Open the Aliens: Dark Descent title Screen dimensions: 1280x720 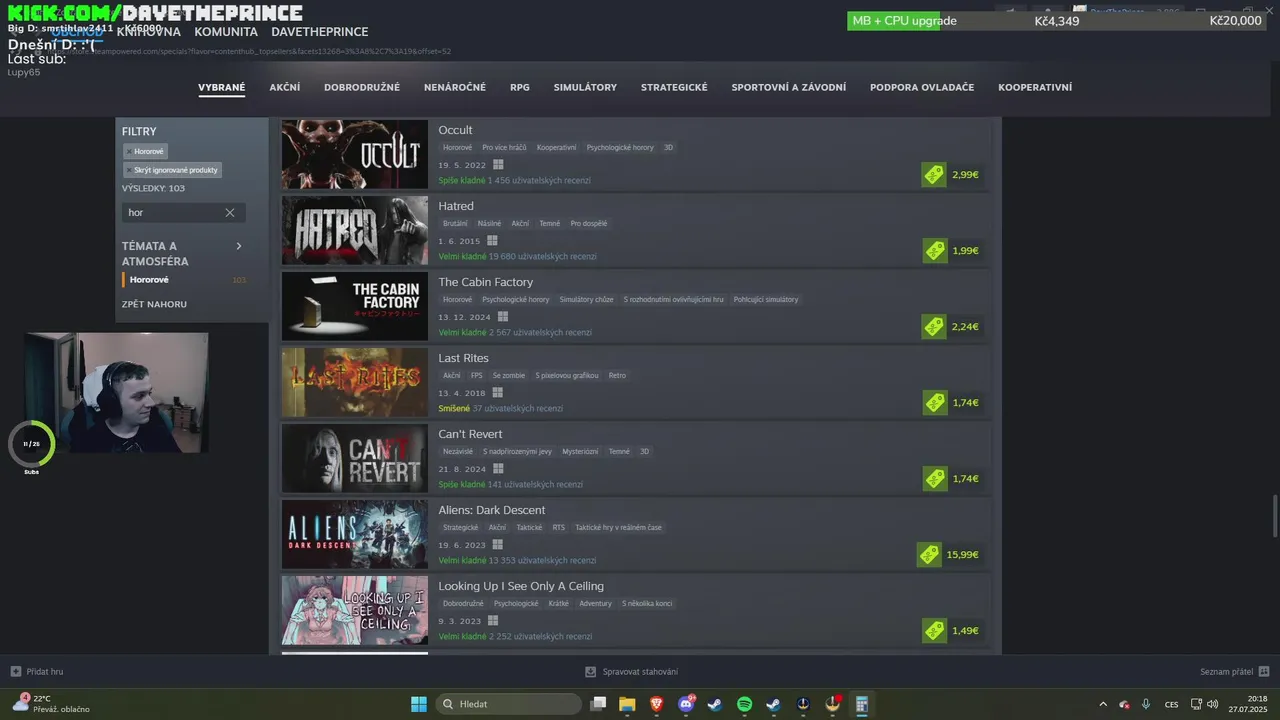(x=492, y=510)
